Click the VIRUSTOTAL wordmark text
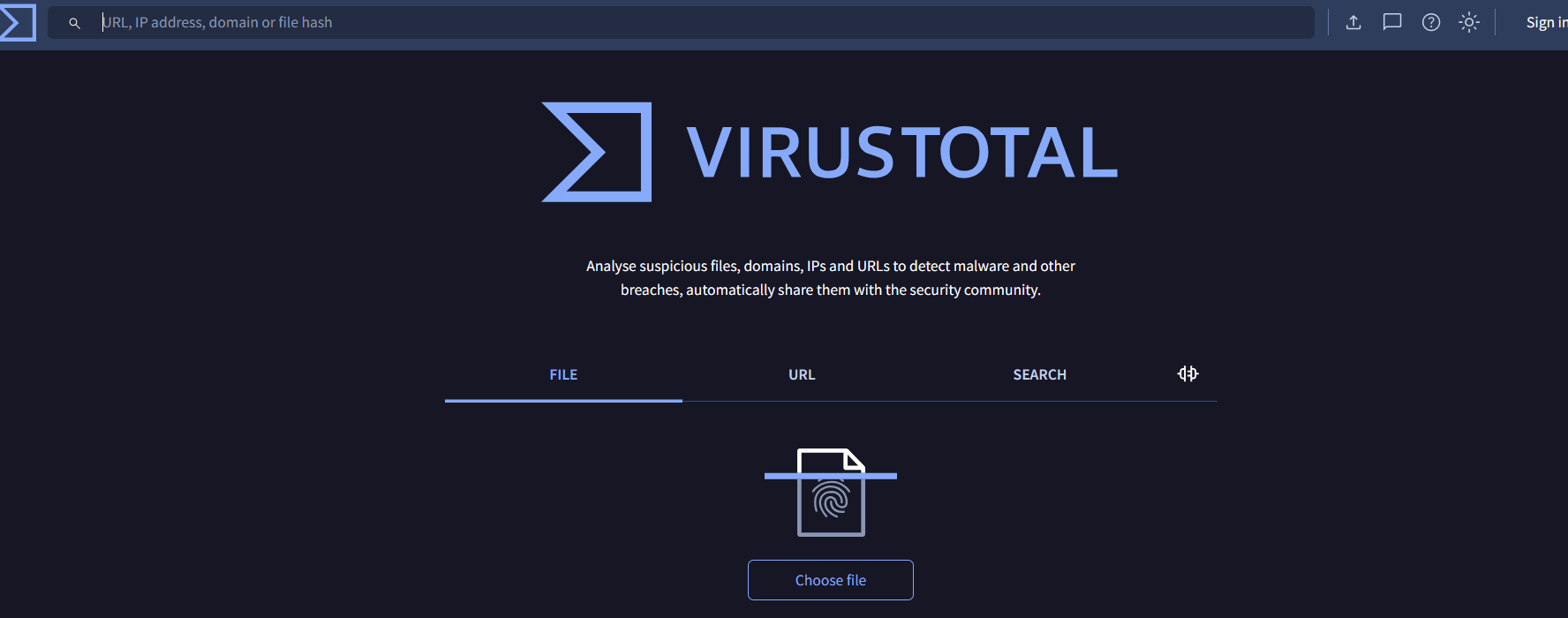The height and width of the screenshot is (618, 1568). pyautogui.click(x=901, y=153)
